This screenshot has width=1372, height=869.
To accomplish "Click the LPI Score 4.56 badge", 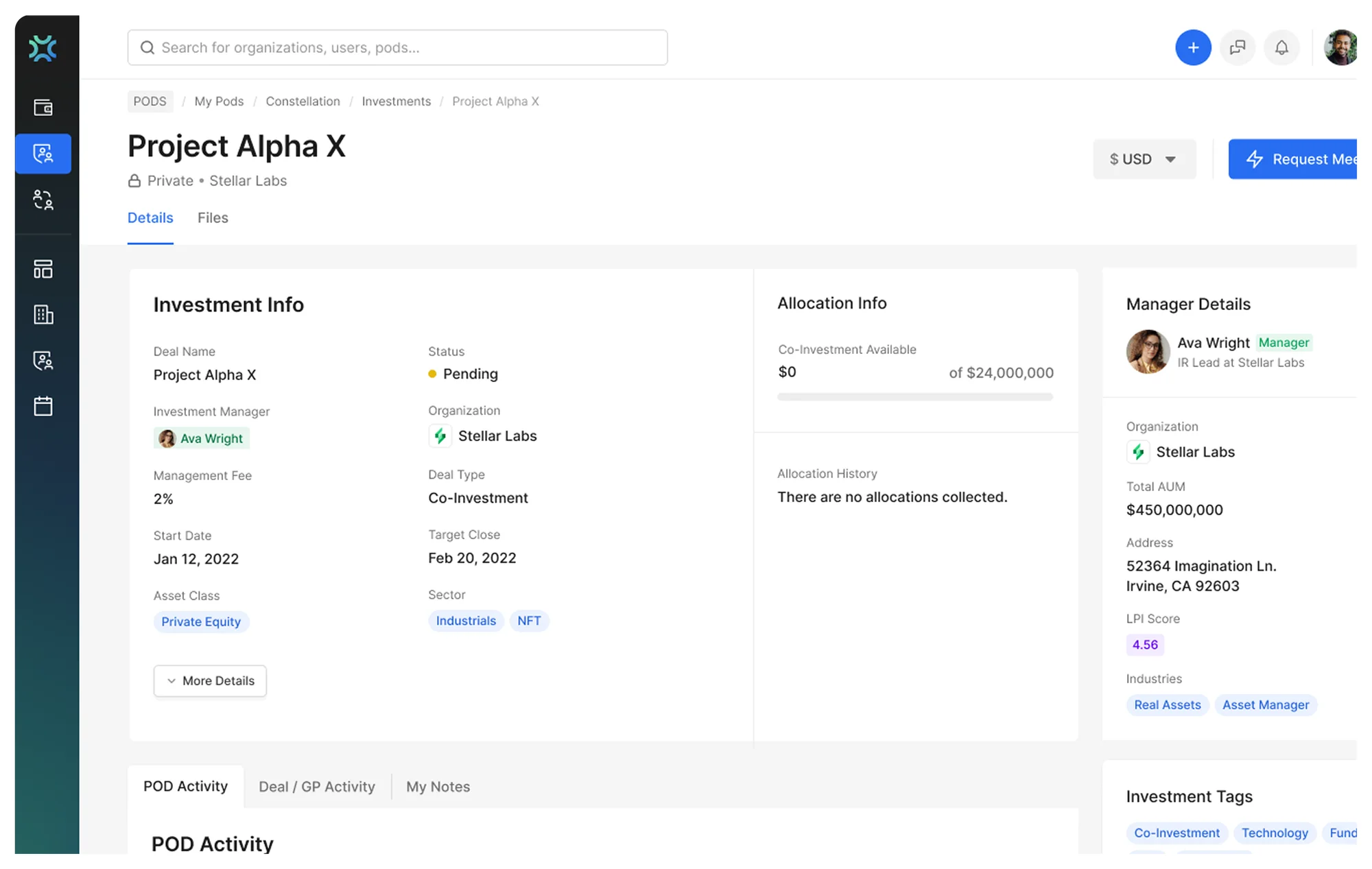I will pyautogui.click(x=1145, y=645).
